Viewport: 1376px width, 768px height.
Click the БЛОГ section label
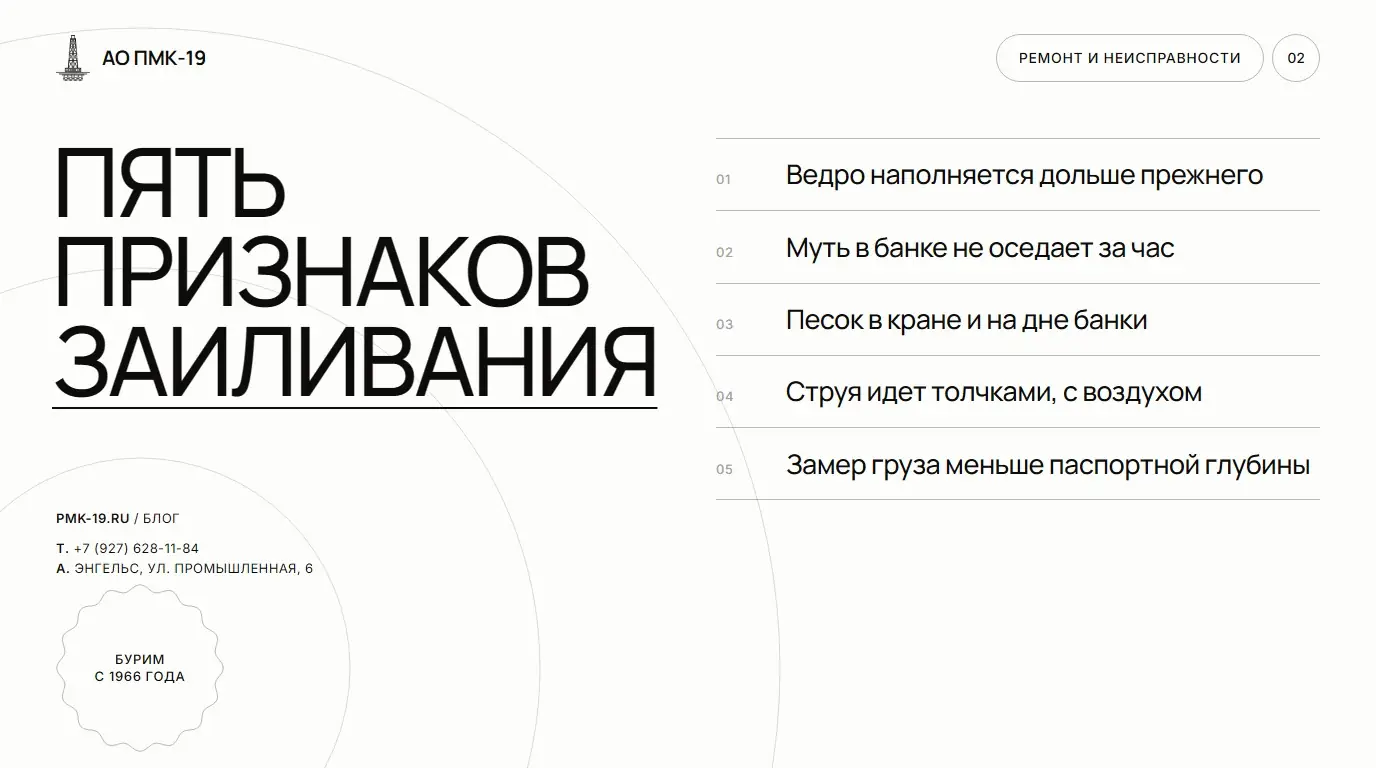pos(161,518)
